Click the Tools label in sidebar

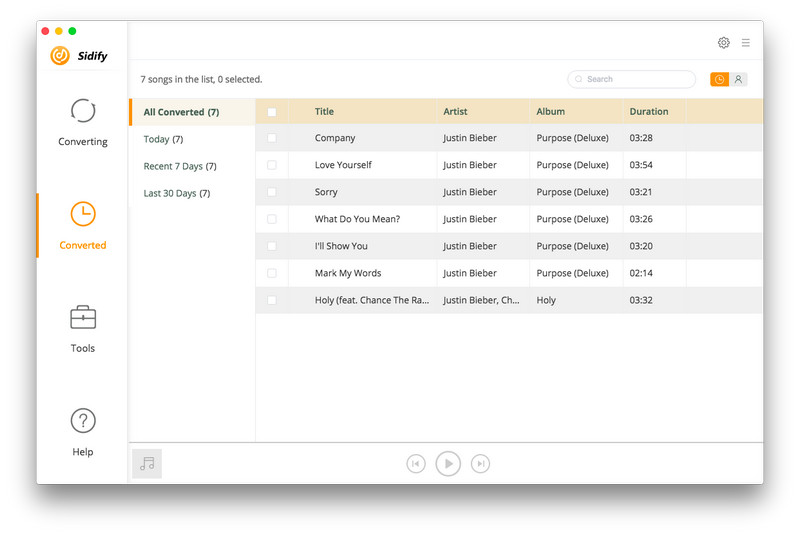(x=83, y=348)
